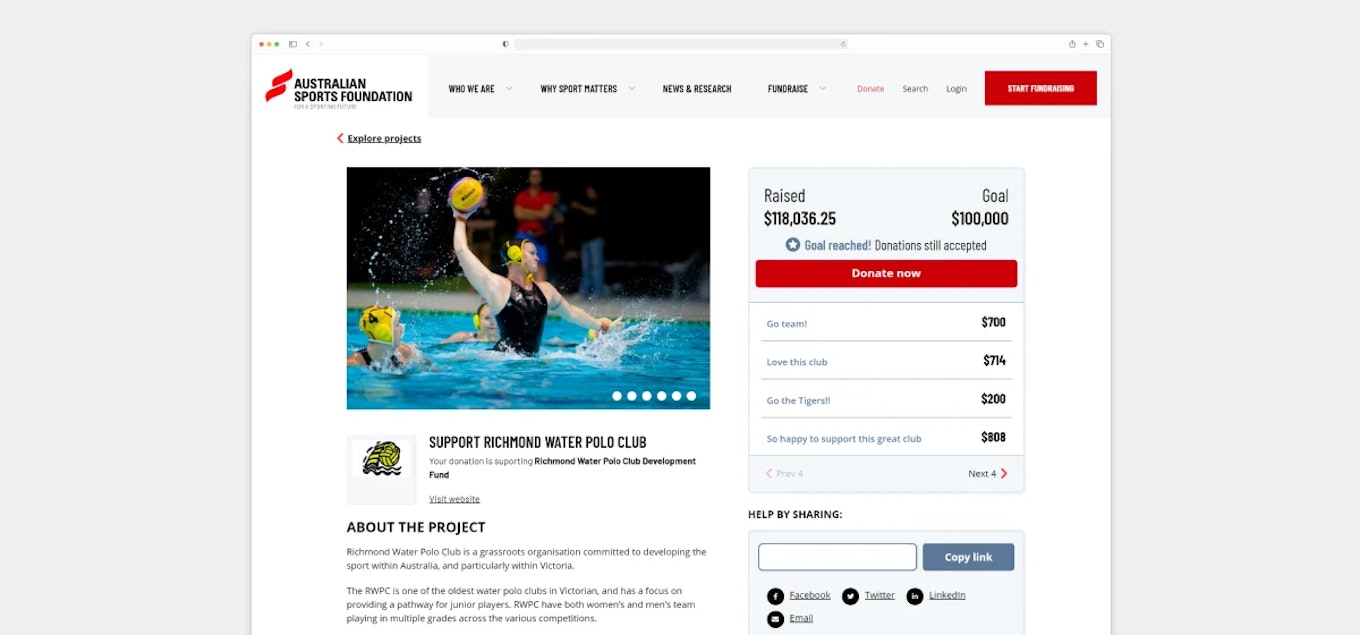Select the third carousel dot

pos(647,396)
